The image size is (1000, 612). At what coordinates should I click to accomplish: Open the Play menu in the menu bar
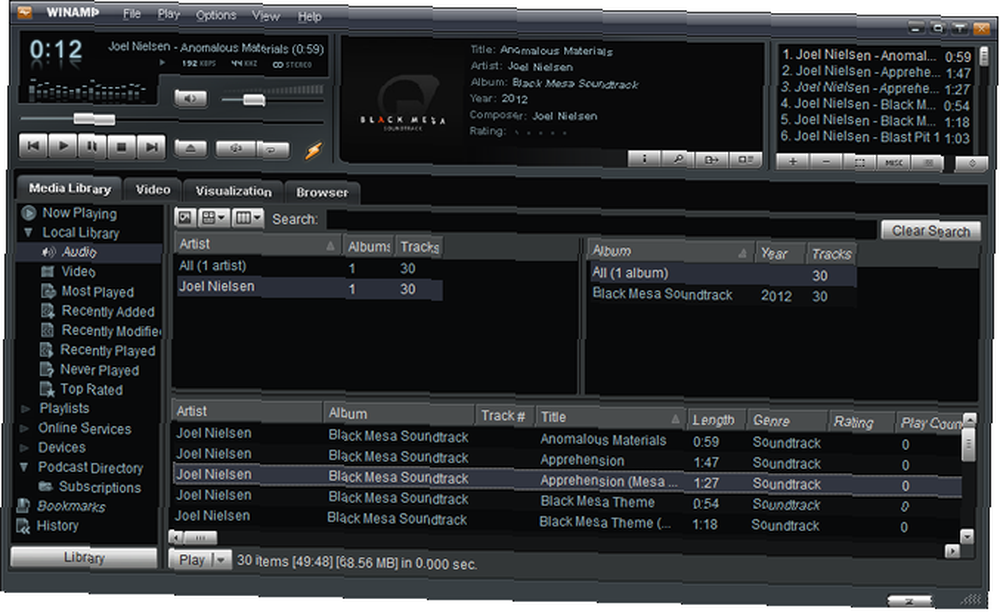tap(169, 14)
